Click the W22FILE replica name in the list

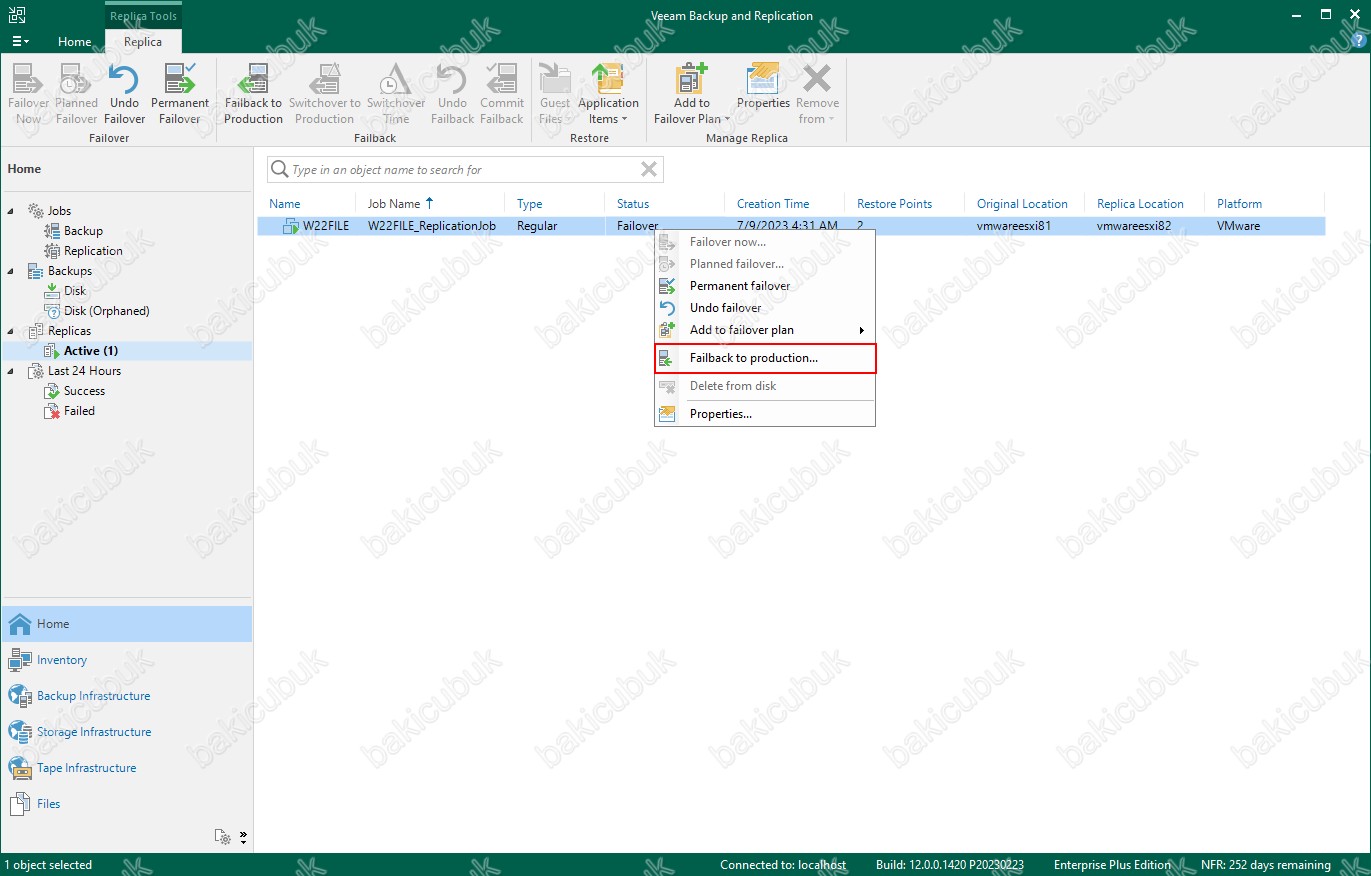(326, 226)
